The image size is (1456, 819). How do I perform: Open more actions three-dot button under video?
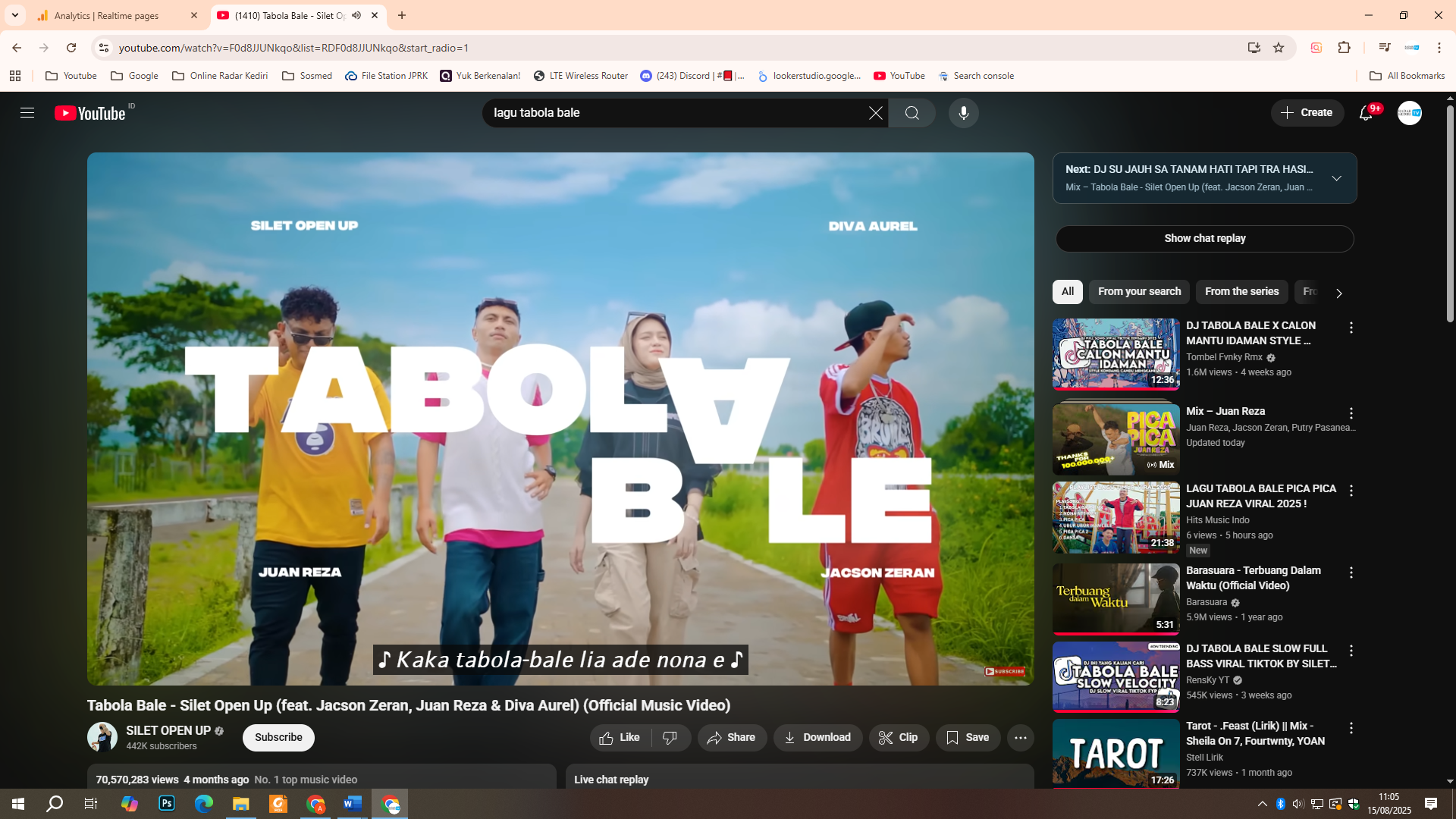[x=1020, y=738]
